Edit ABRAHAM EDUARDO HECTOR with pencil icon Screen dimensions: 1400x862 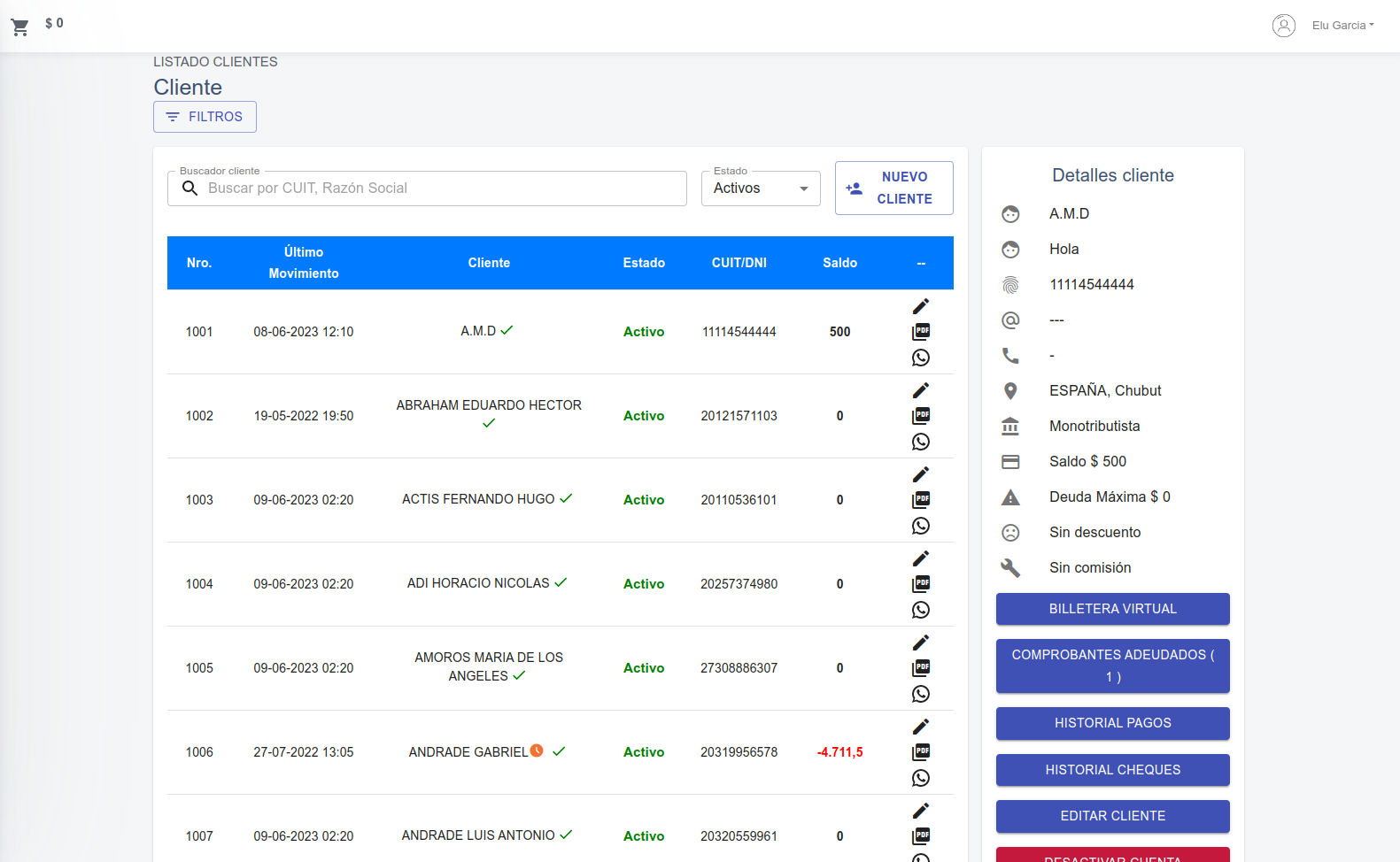(x=921, y=390)
